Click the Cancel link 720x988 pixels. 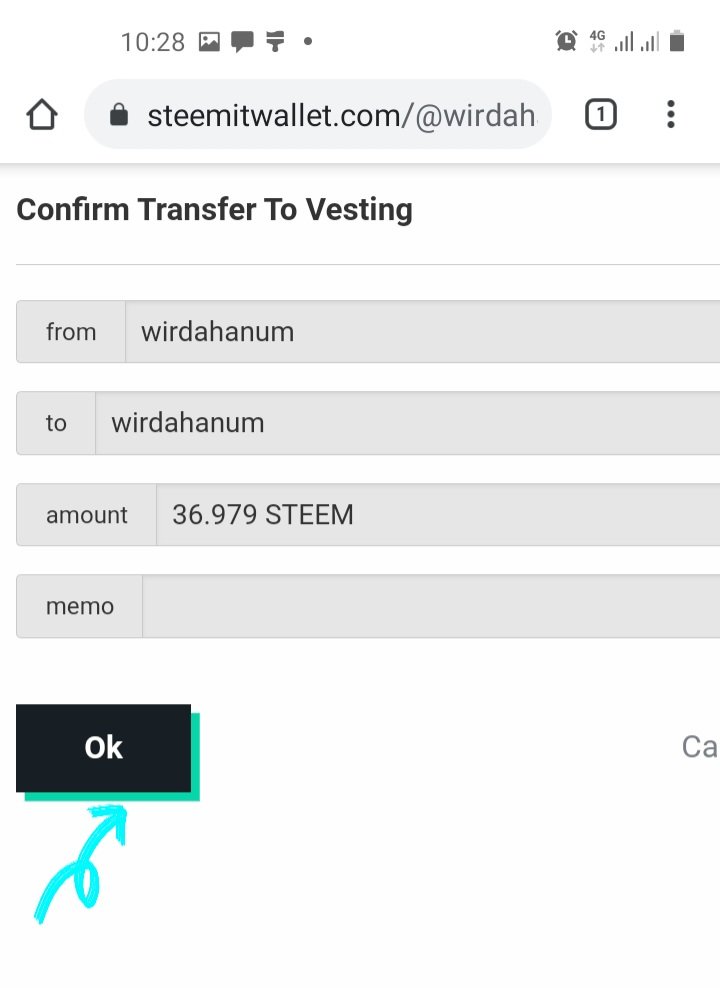point(700,747)
